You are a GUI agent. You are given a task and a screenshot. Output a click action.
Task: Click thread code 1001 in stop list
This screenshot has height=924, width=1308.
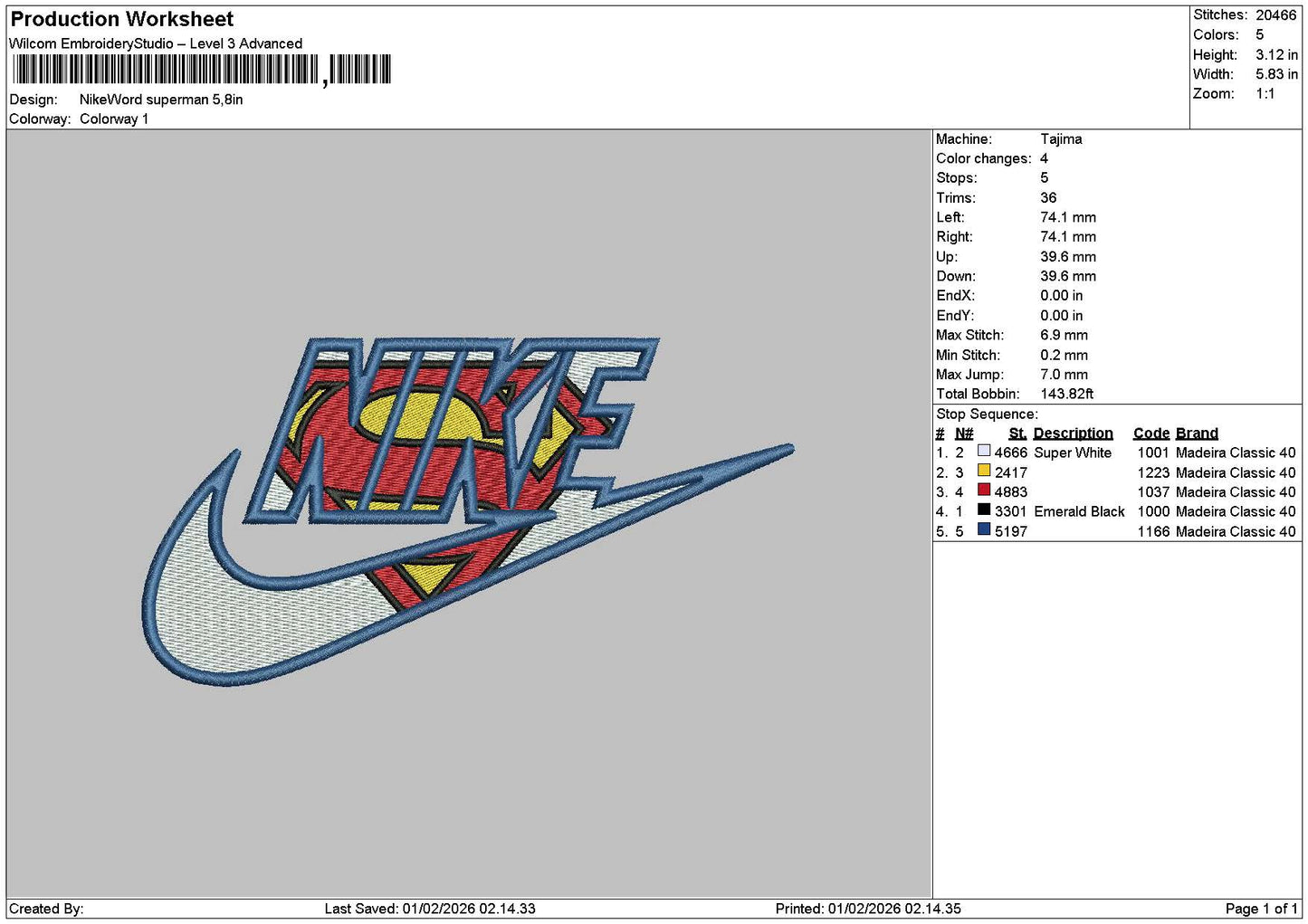click(x=1153, y=453)
